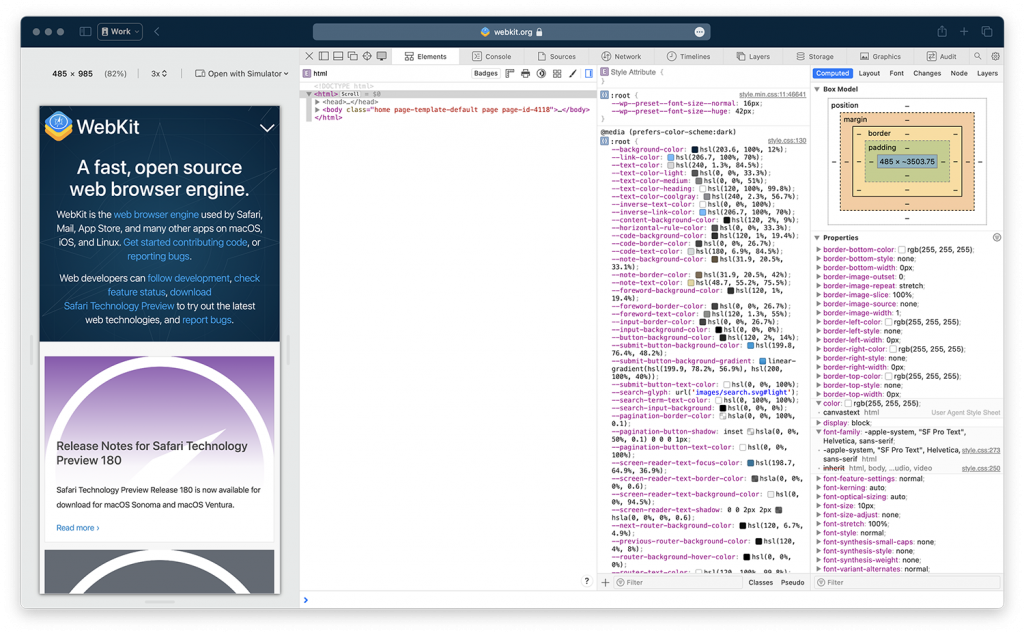This screenshot has width=1024, height=633.
Task: Toggle the print styles emulation icon
Action: tap(524, 73)
